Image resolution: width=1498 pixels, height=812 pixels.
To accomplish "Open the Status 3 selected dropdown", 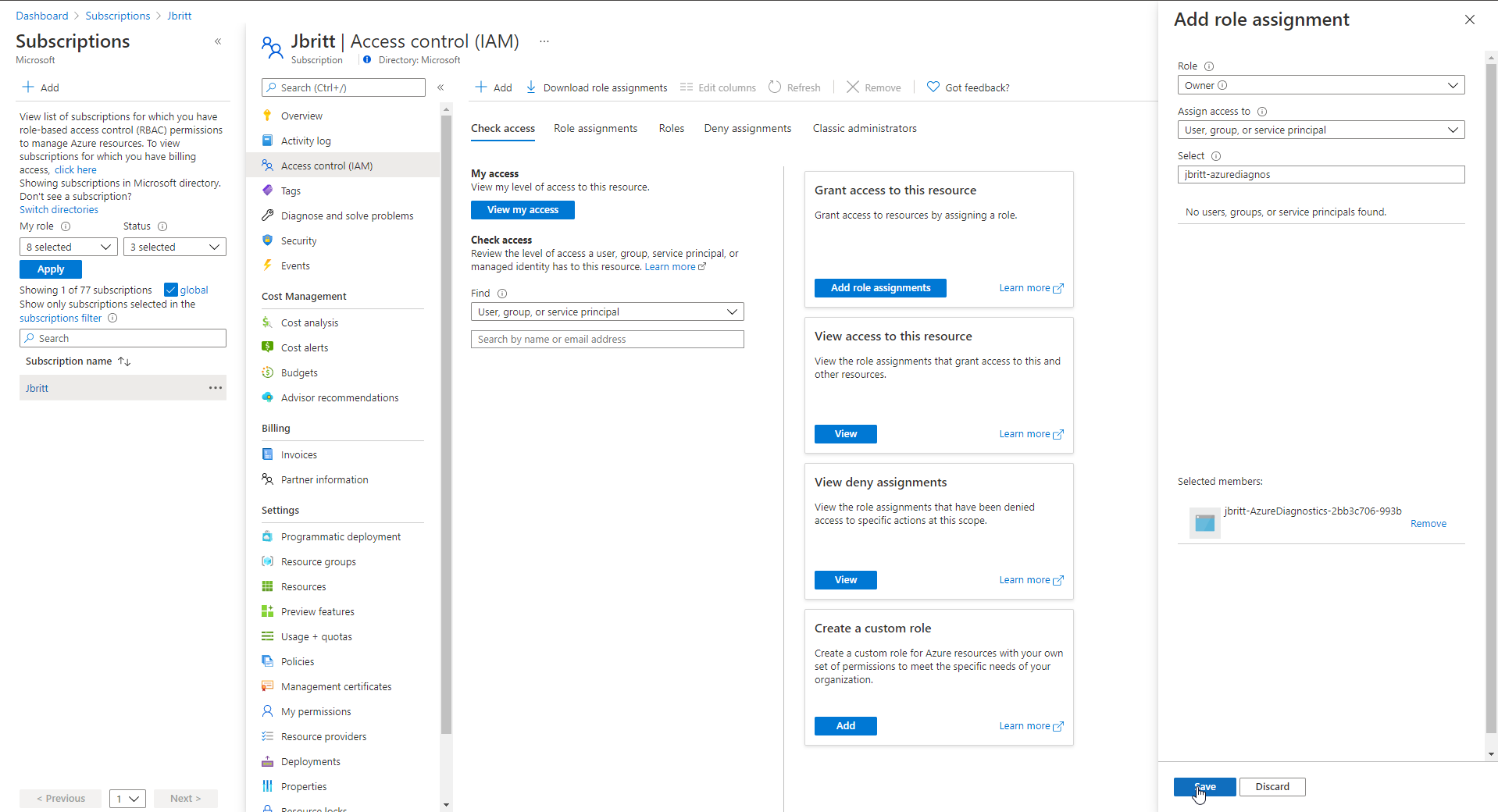I will pos(175,247).
